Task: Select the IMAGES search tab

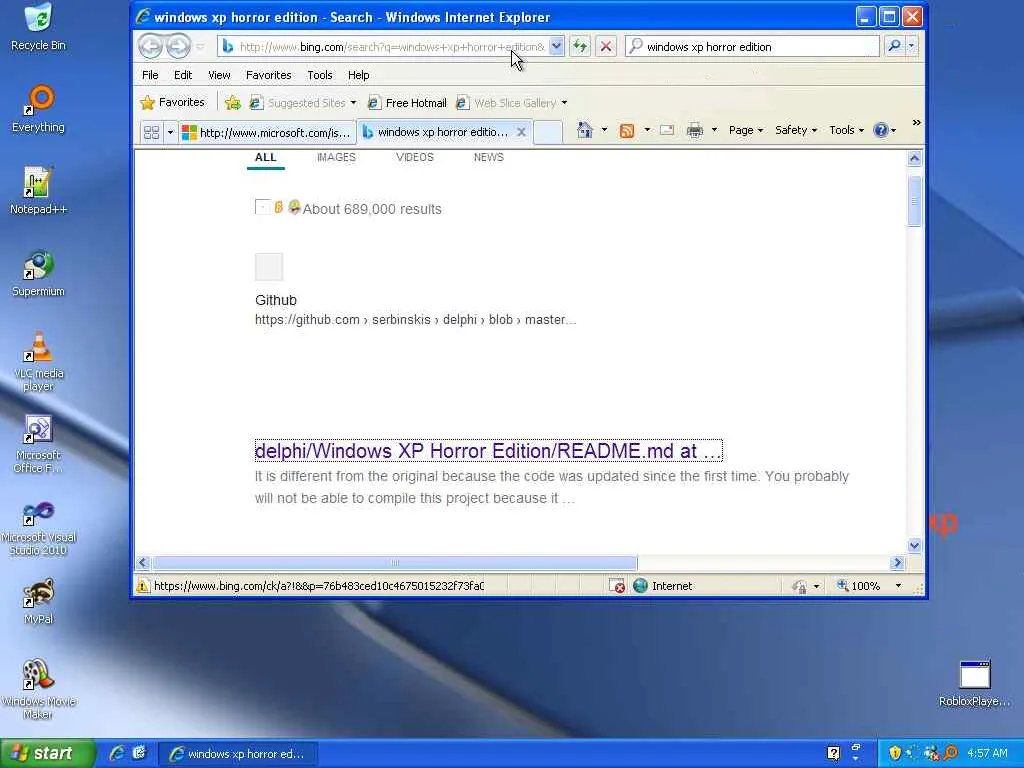Action: 336,157
